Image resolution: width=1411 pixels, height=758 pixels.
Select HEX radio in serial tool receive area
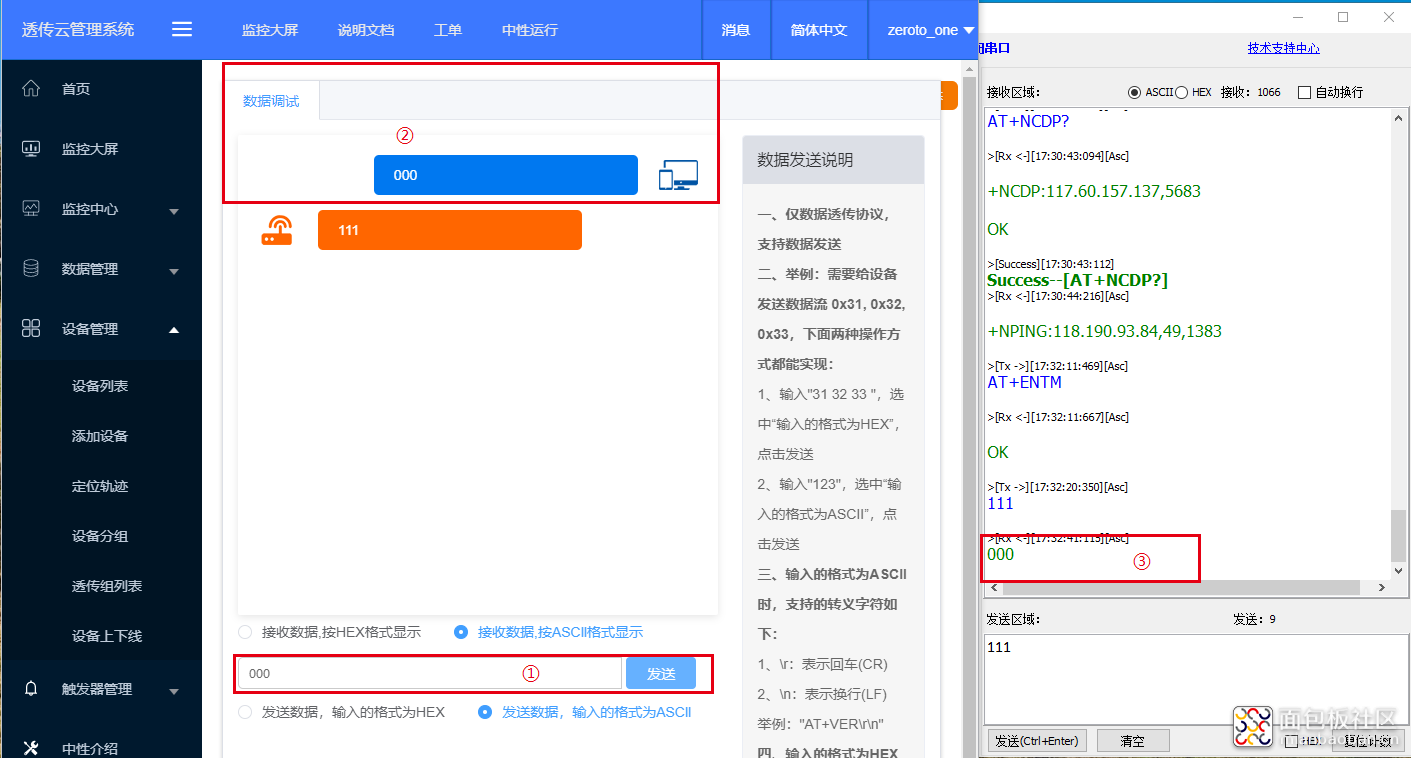pyautogui.click(x=1181, y=92)
